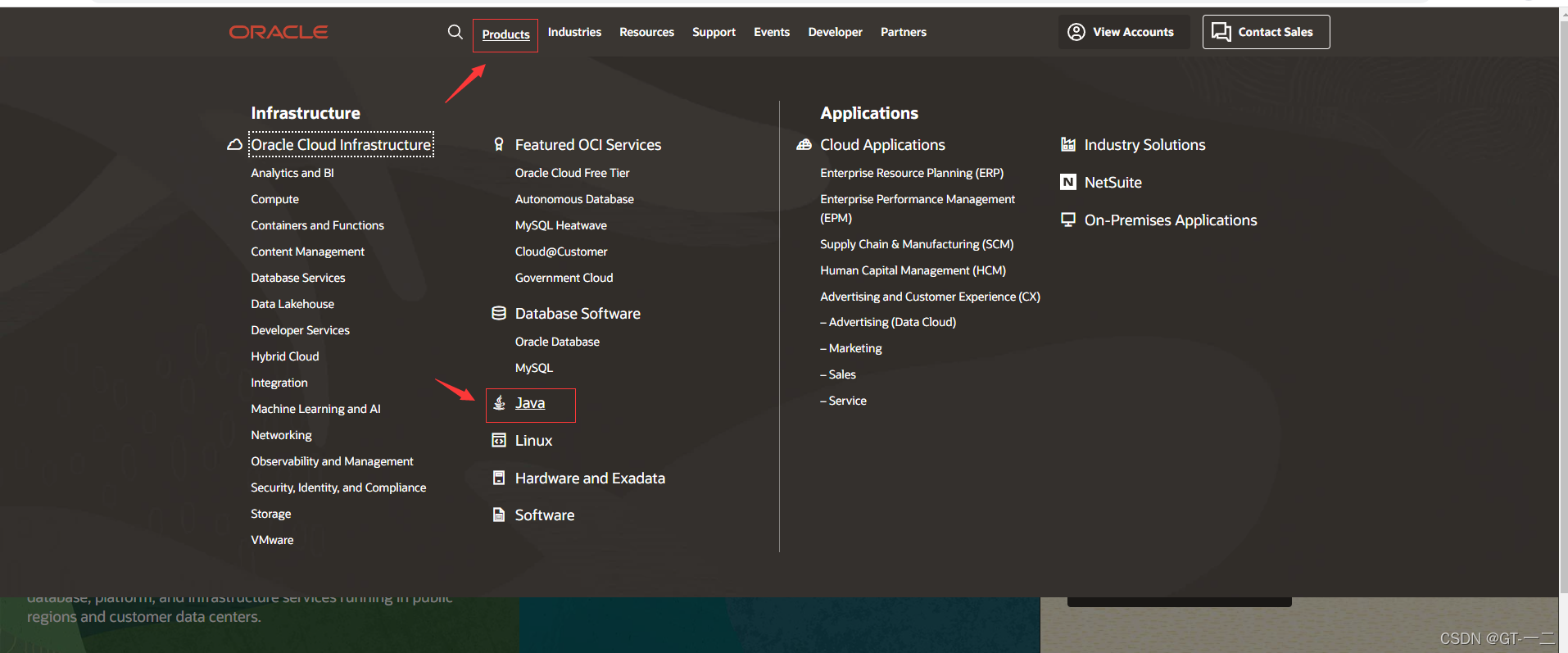Viewport: 1568px width, 653px height.
Task: Go to Autonomous Database
Action: coord(574,199)
